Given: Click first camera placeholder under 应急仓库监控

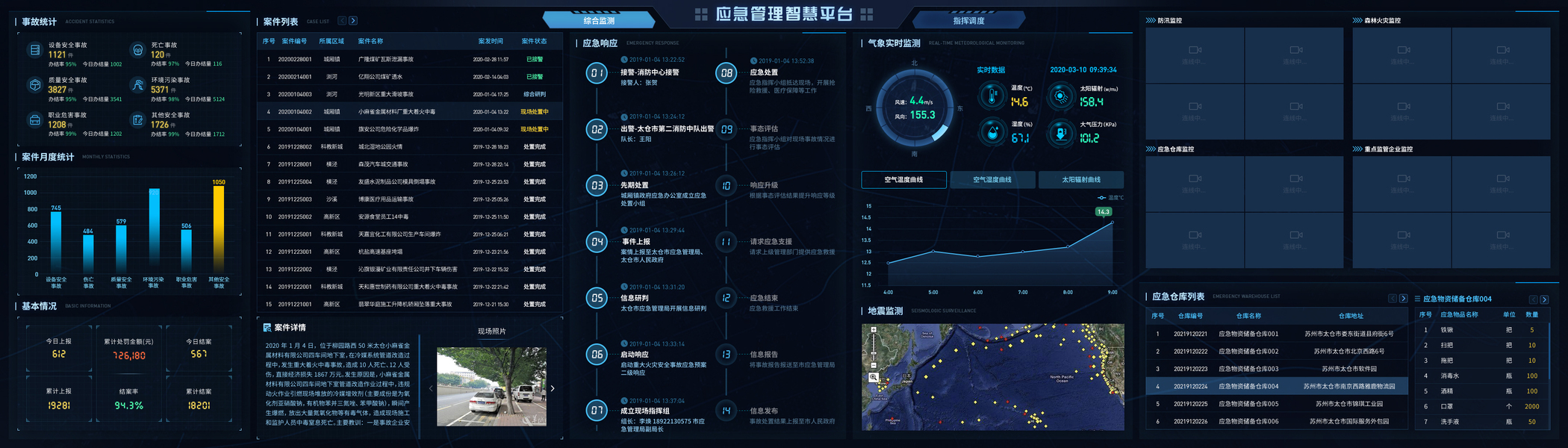Looking at the screenshot, I should 1195,184.
